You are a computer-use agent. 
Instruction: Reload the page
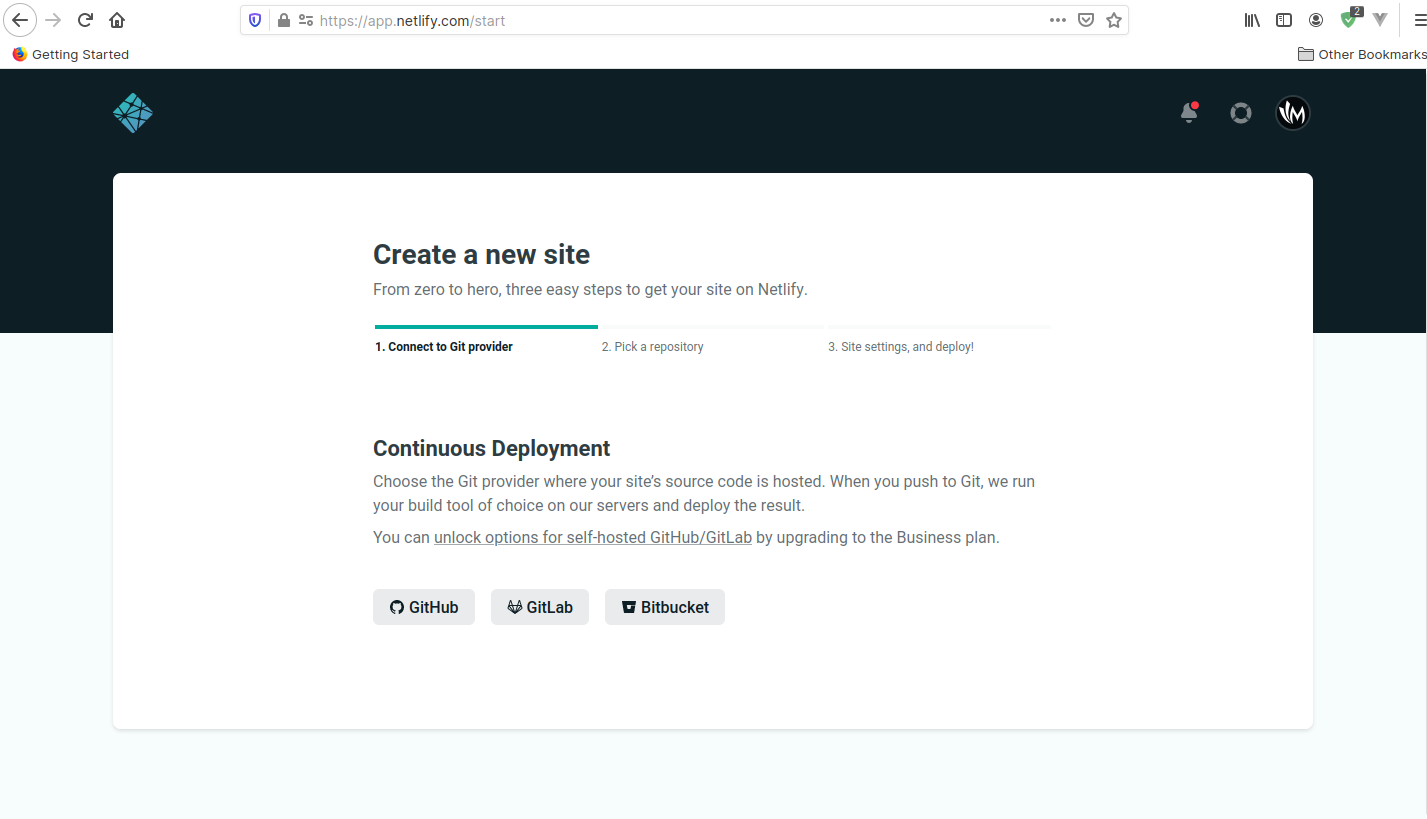tap(86, 20)
